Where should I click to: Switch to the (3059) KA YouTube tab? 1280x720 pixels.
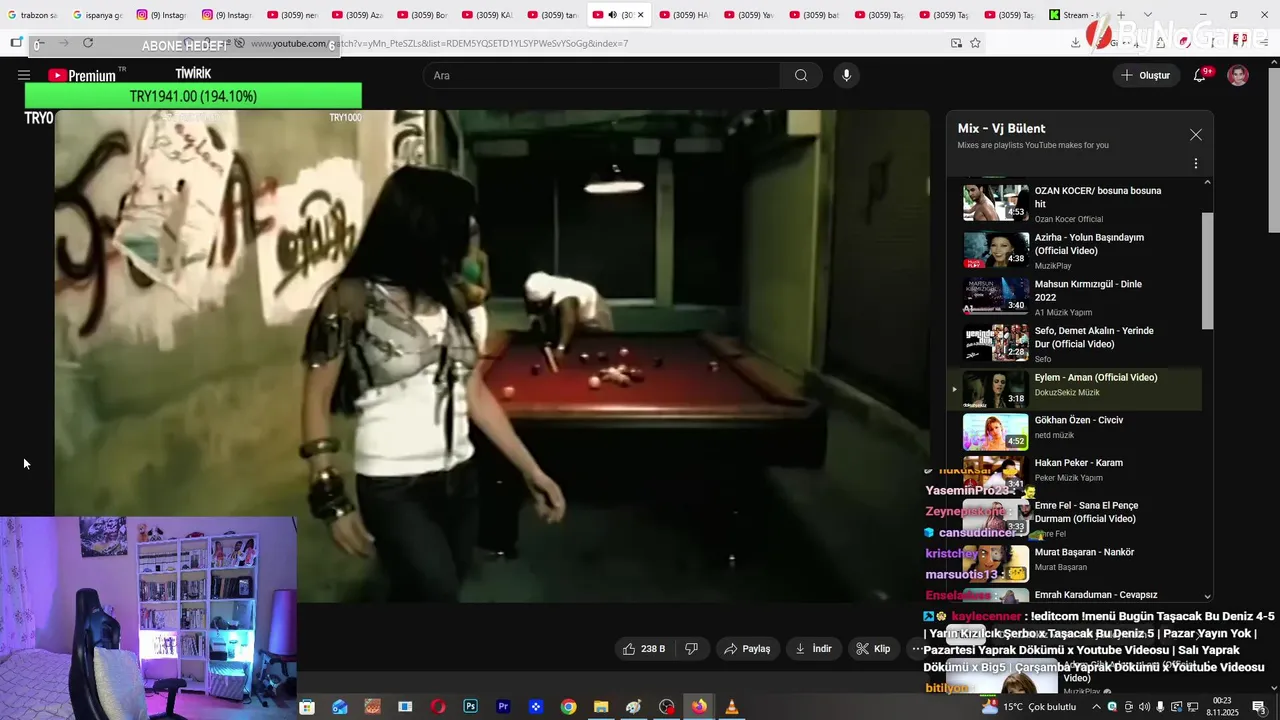point(487,15)
